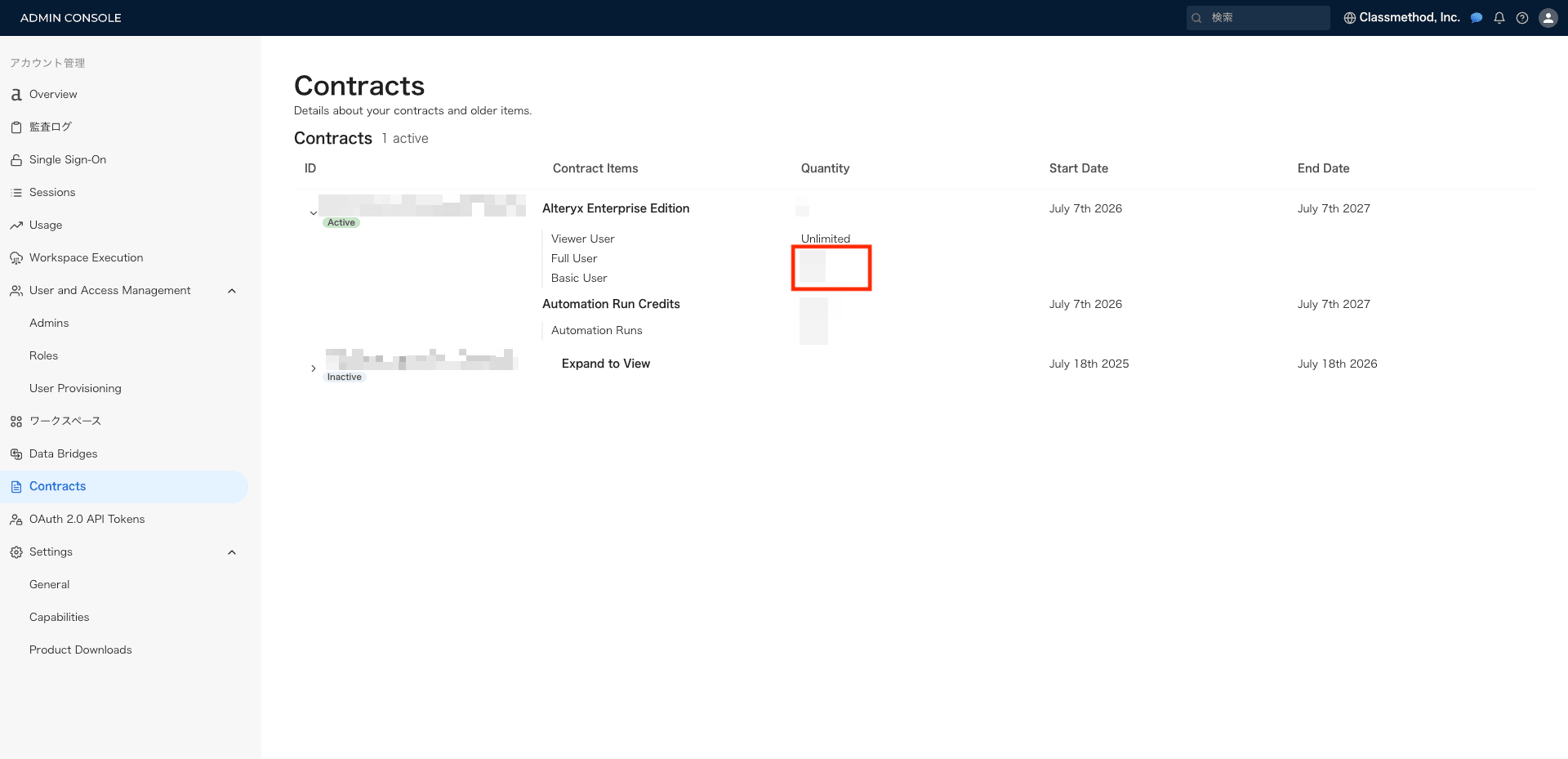
Task: Collapse the Settings section chevron
Action: pyautogui.click(x=232, y=552)
